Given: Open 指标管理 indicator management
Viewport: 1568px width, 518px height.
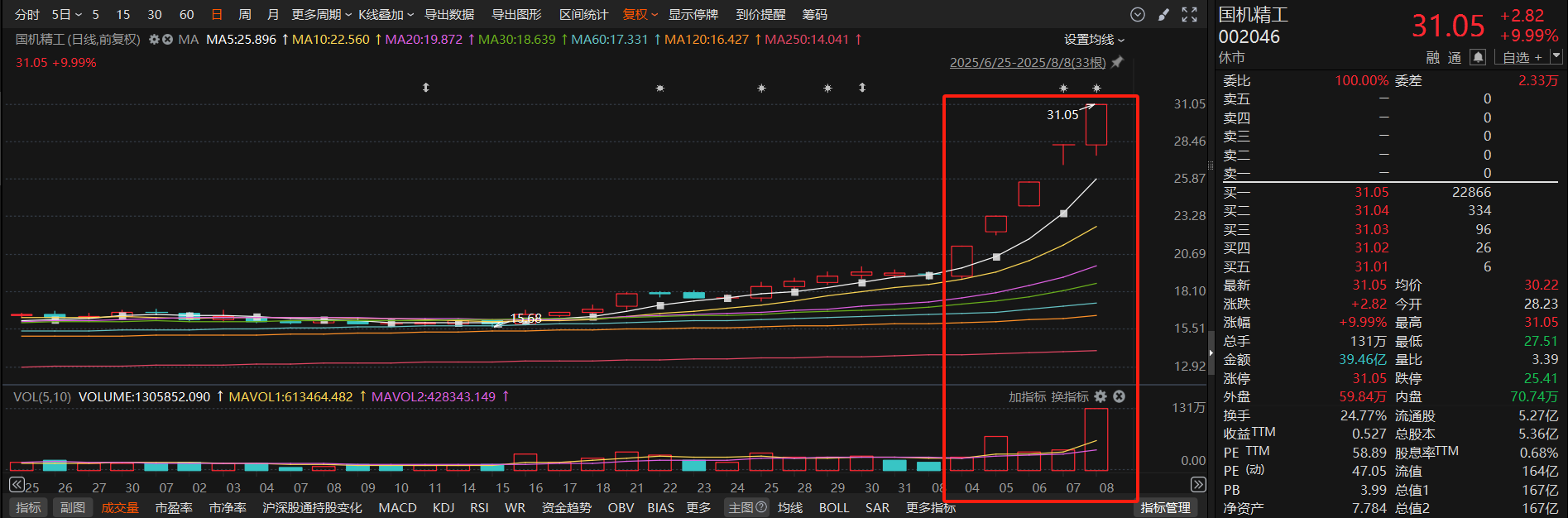Looking at the screenshot, I should tap(1165, 507).
